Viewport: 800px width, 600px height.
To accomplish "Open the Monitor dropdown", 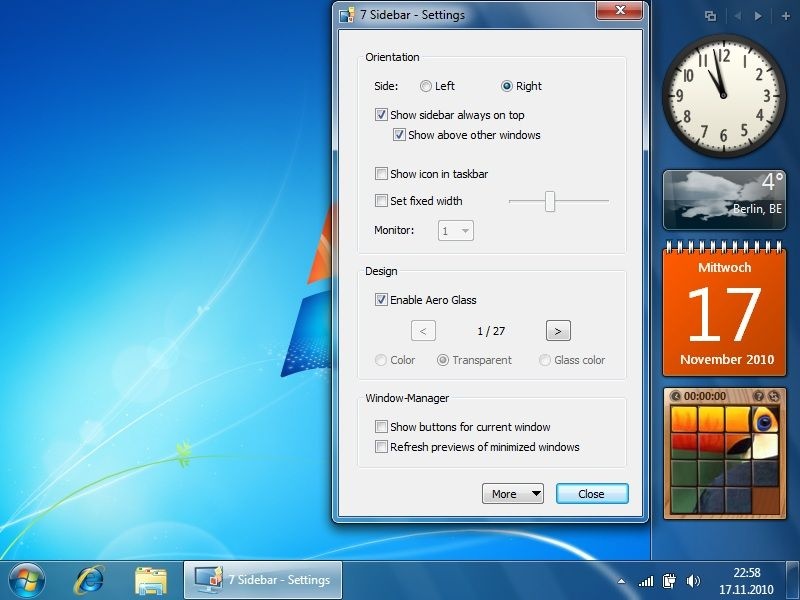I will tap(456, 231).
